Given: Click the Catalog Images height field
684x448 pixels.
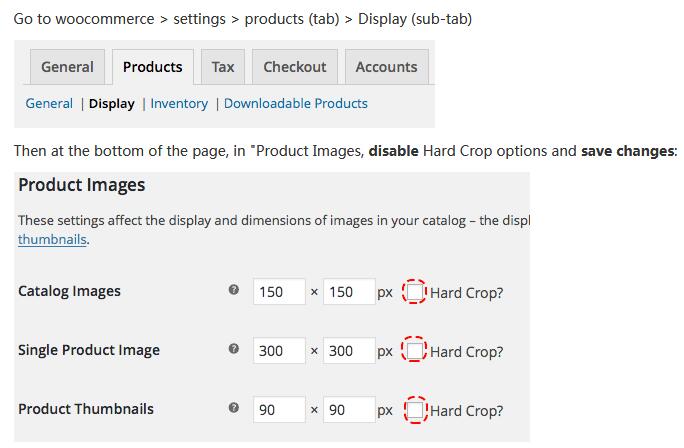Looking at the screenshot, I should tap(349, 291).
